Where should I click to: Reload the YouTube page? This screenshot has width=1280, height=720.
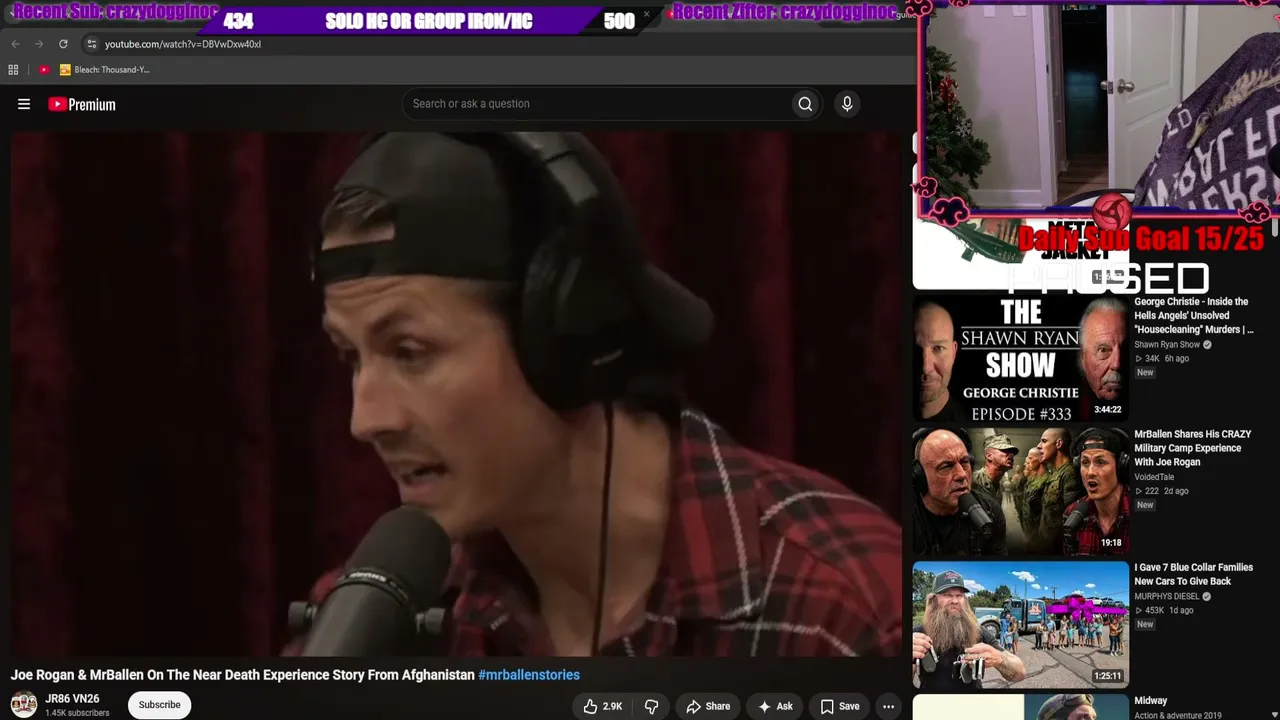tap(63, 44)
